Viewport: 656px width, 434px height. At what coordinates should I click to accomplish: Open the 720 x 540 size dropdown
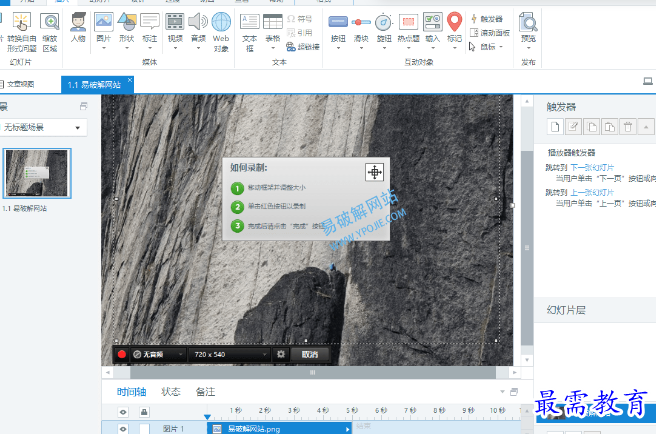coord(229,354)
